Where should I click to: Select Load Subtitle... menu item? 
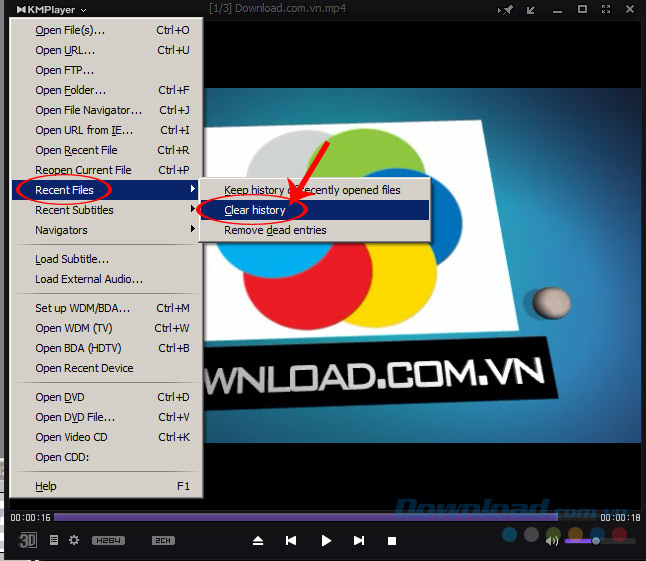point(72,260)
